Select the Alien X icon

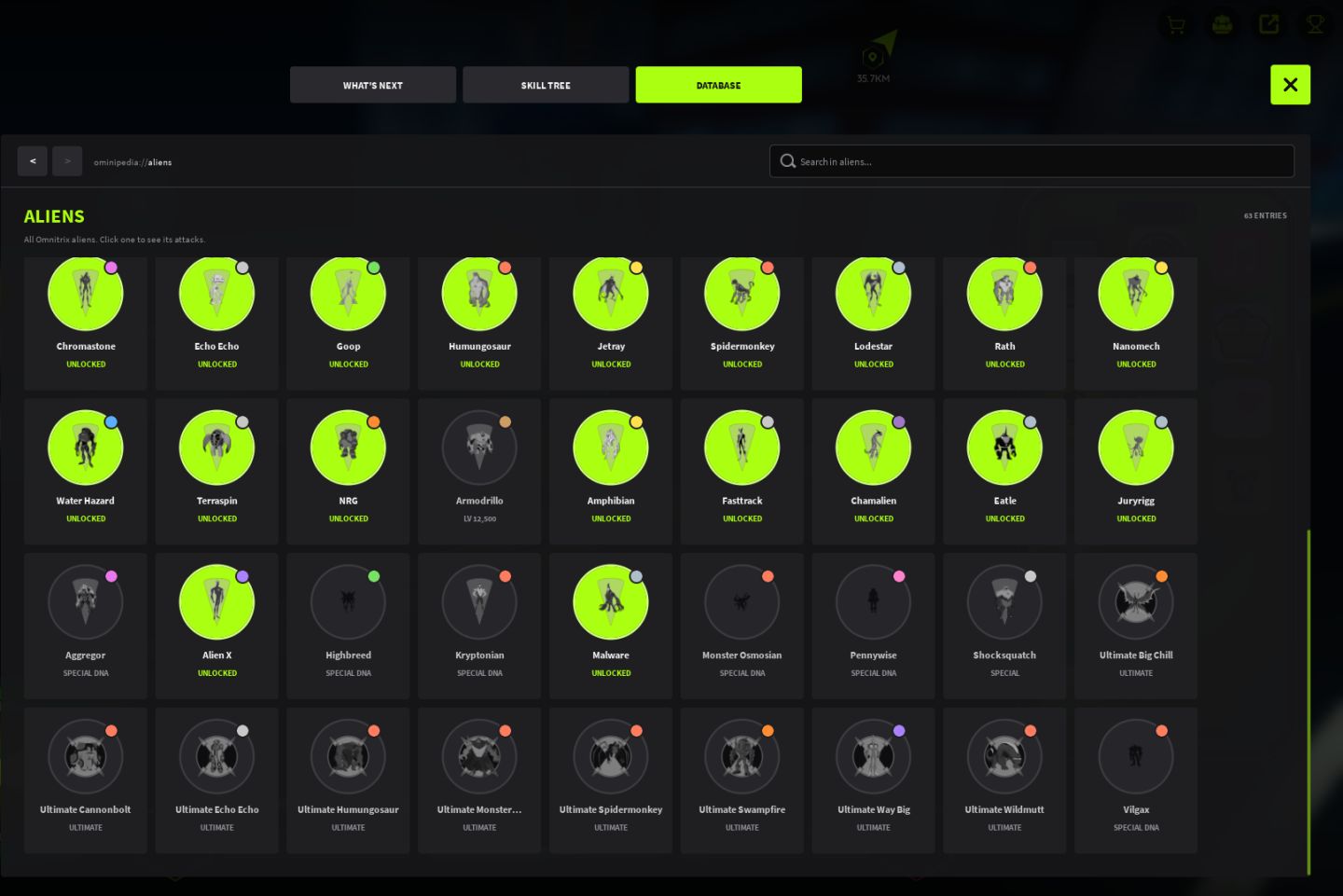pos(216,602)
